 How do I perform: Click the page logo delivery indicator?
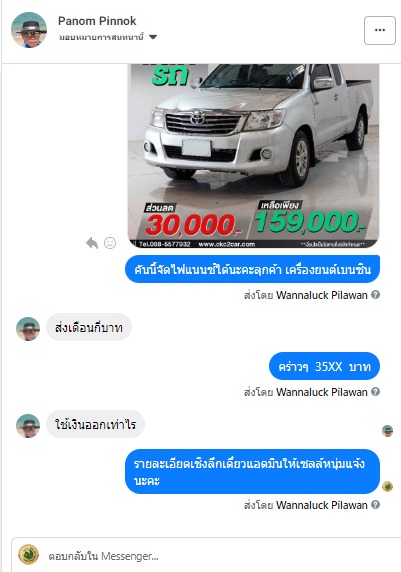(387, 486)
